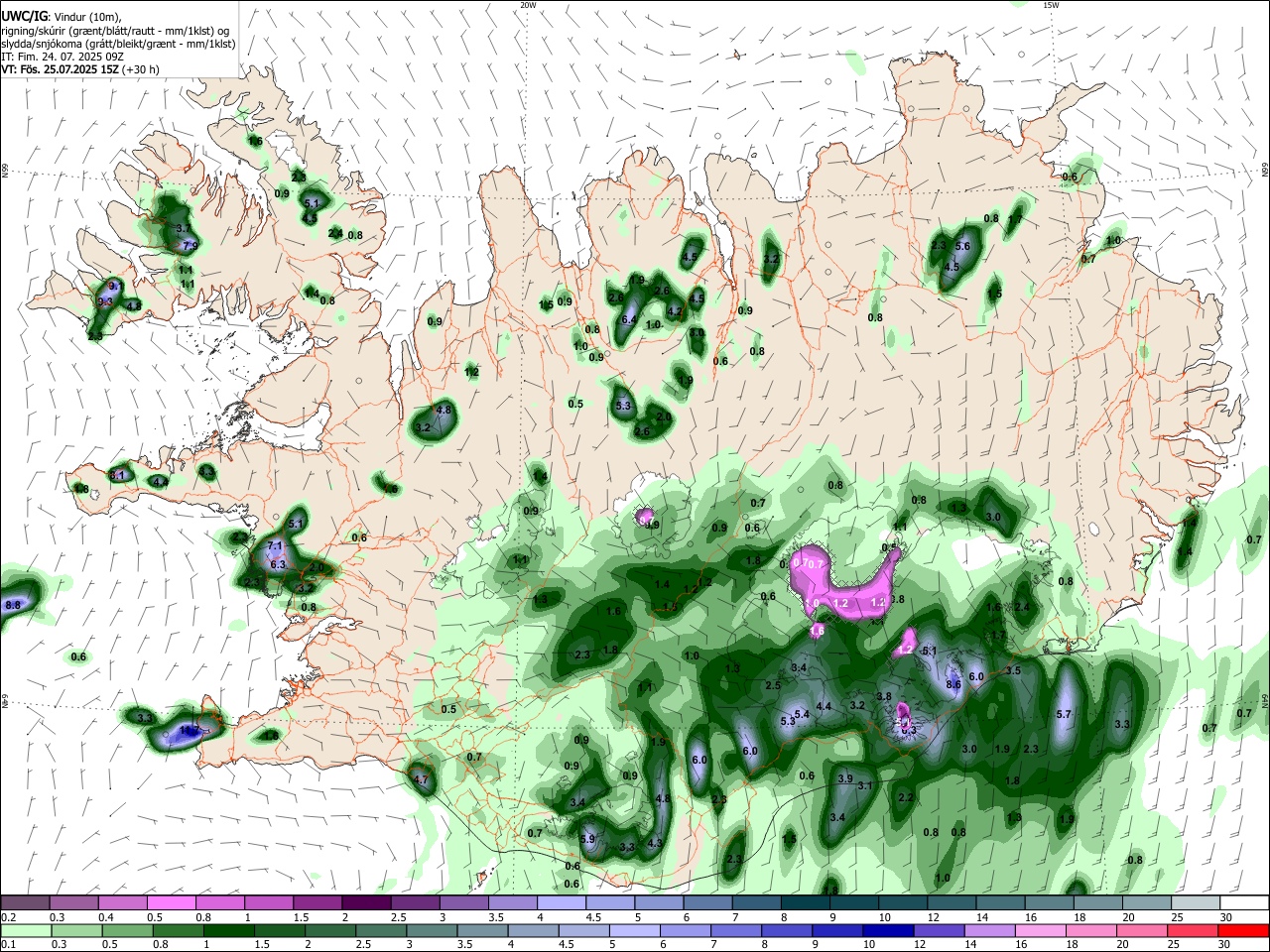
Task: Click the "0.2" label in the upper legend row
Action: pos(8,917)
